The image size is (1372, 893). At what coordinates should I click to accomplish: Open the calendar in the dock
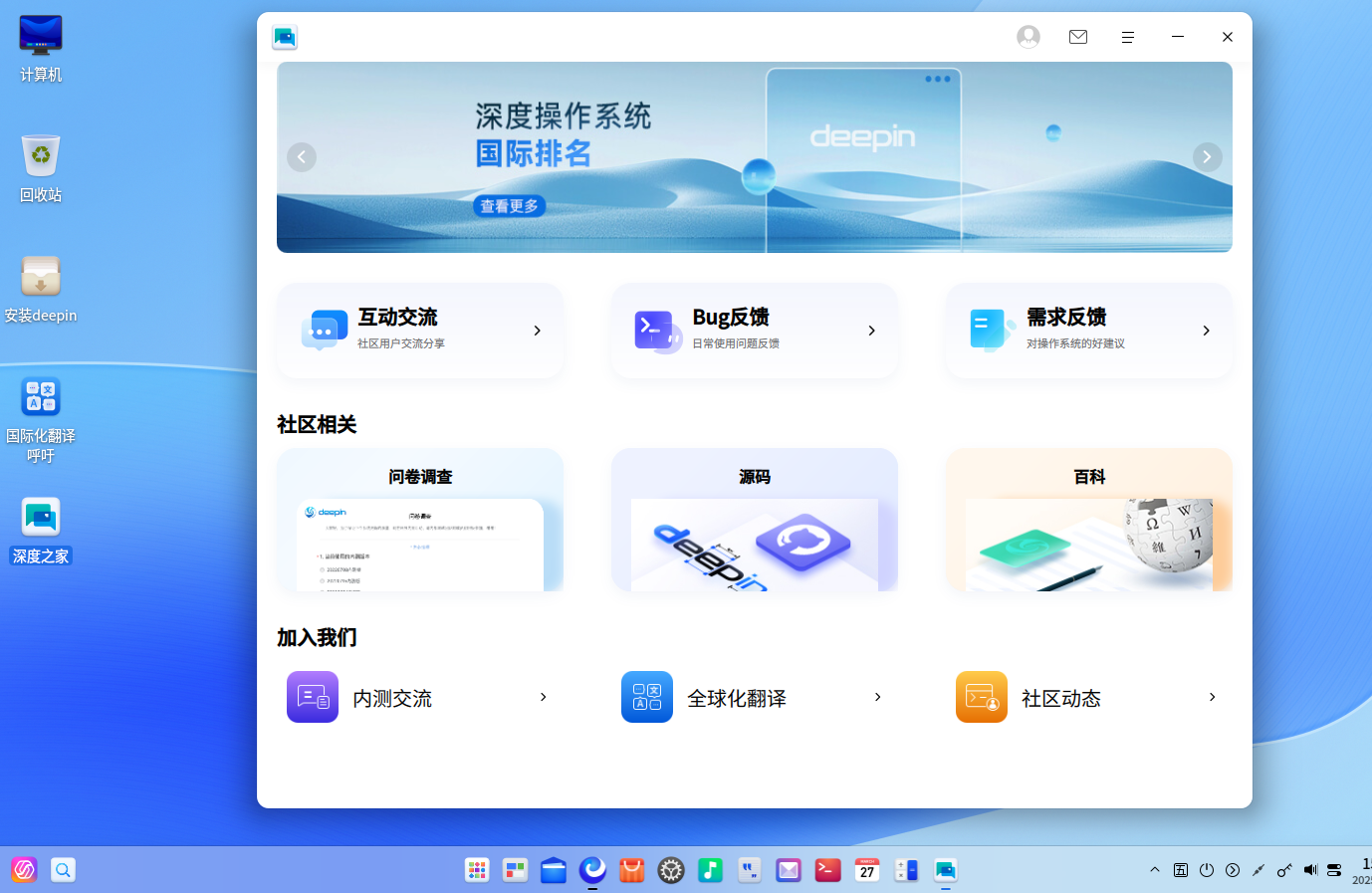tap(867, 870)
